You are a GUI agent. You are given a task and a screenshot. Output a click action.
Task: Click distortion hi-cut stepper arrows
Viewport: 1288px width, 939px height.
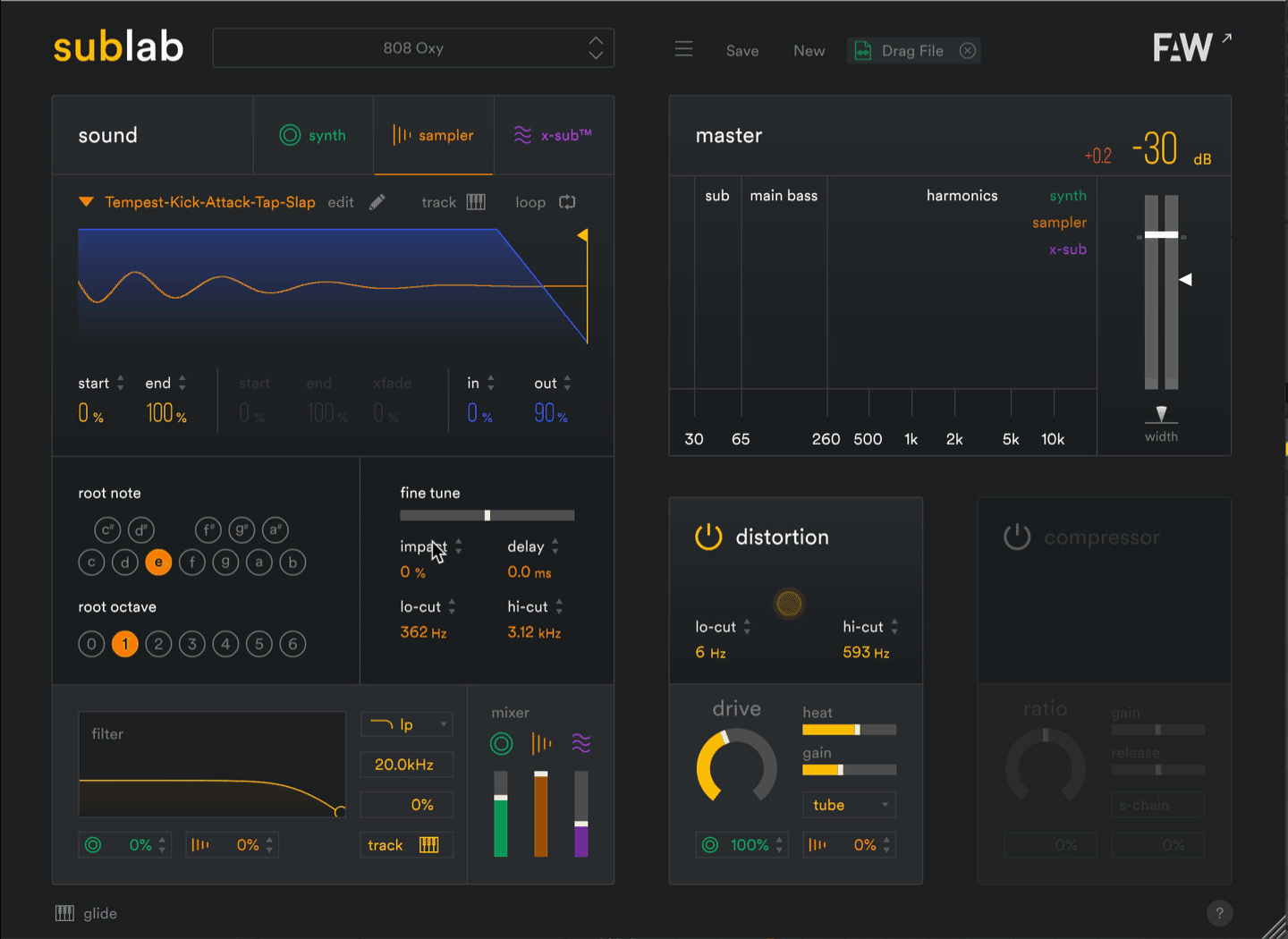pos(894,627)
